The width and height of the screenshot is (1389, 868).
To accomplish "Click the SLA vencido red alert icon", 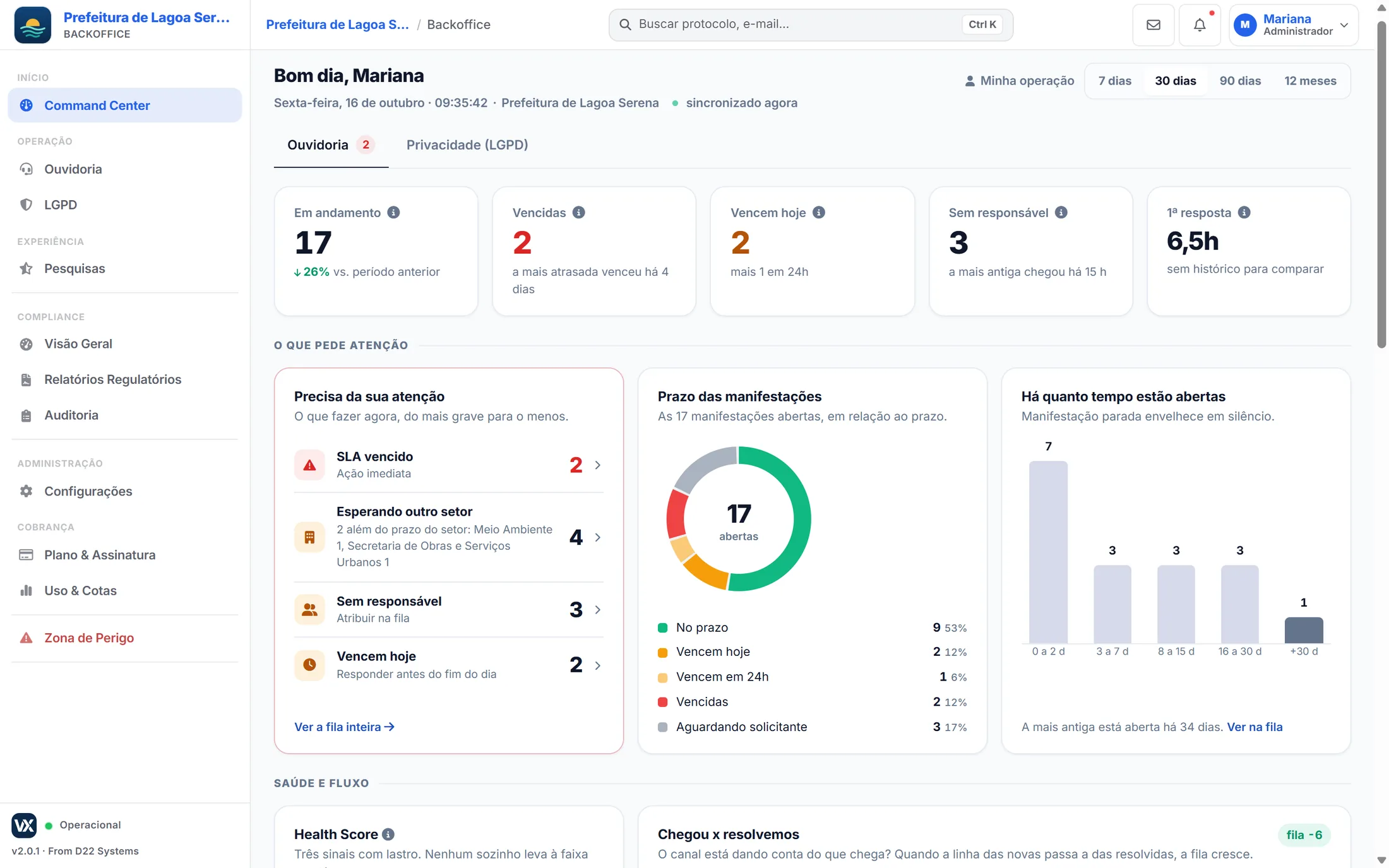I will [x=309, y=465].
